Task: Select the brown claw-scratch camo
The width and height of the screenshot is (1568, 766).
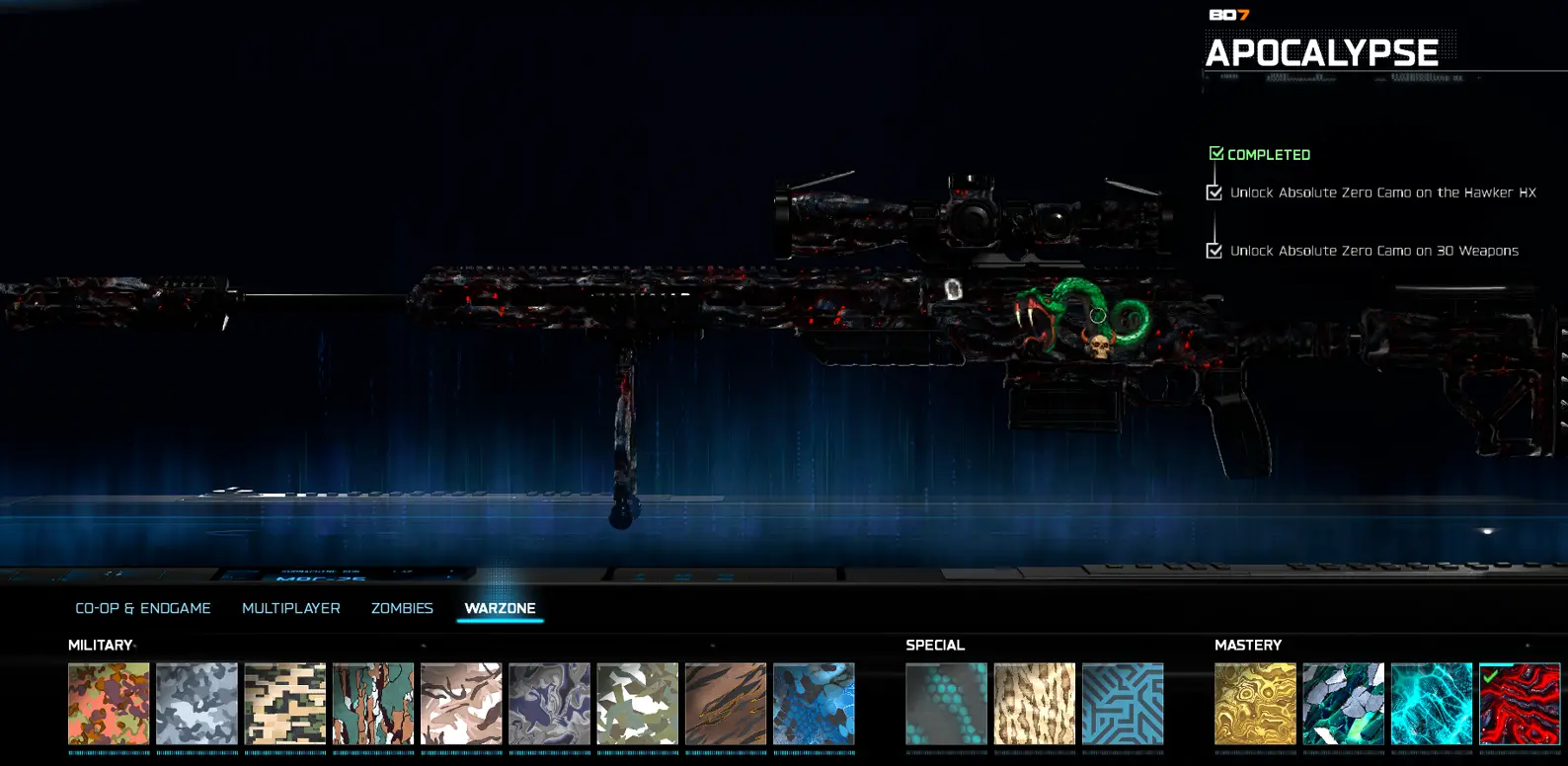Action: (726, 704)
